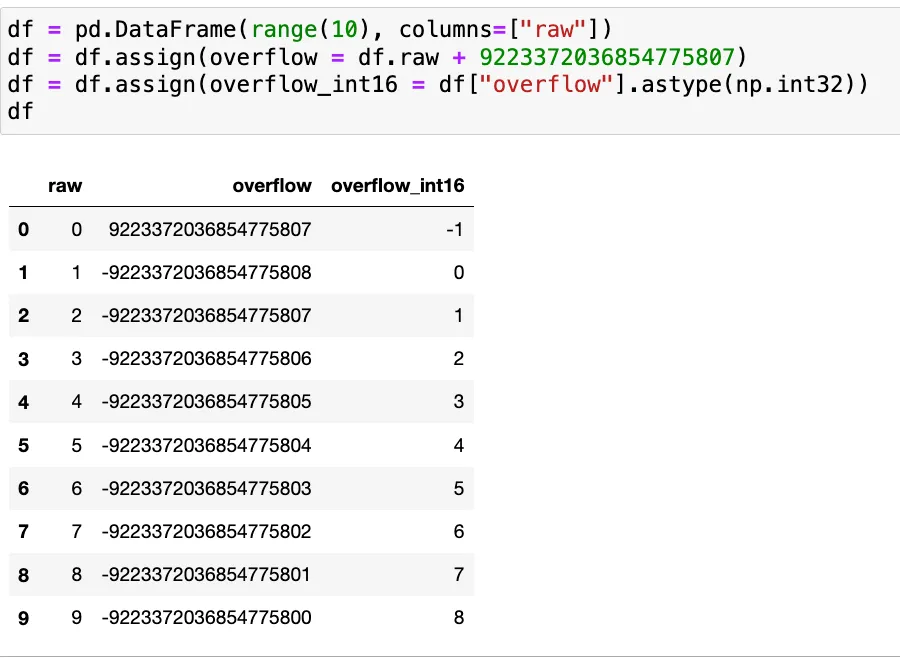Click the raw column value in row 2

point(76,315)
